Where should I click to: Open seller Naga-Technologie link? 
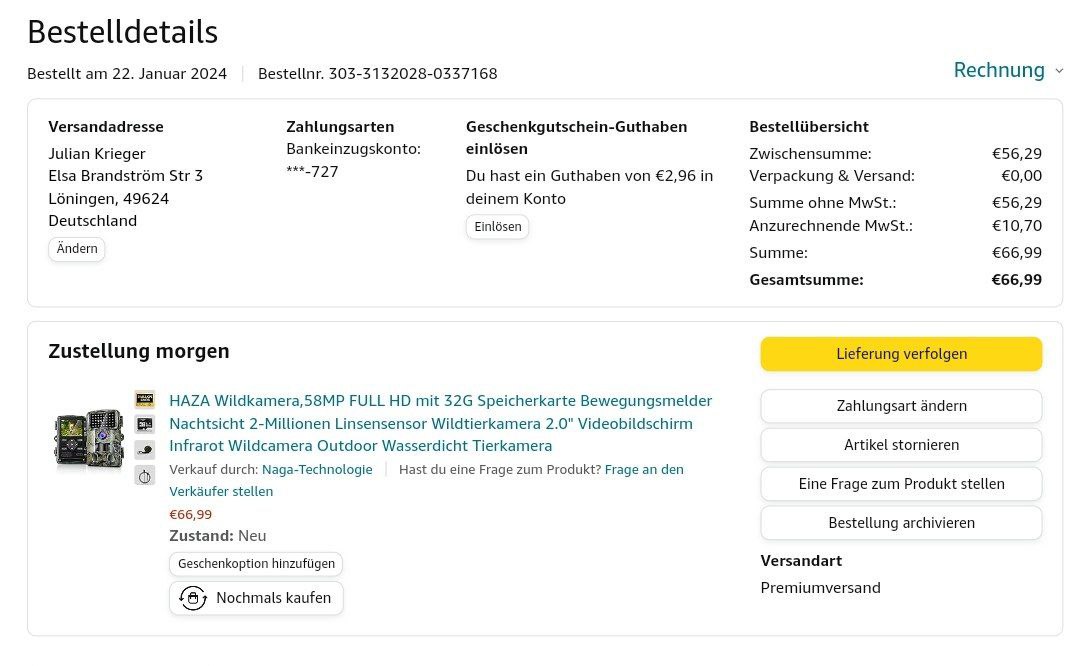tap(317, 469)
